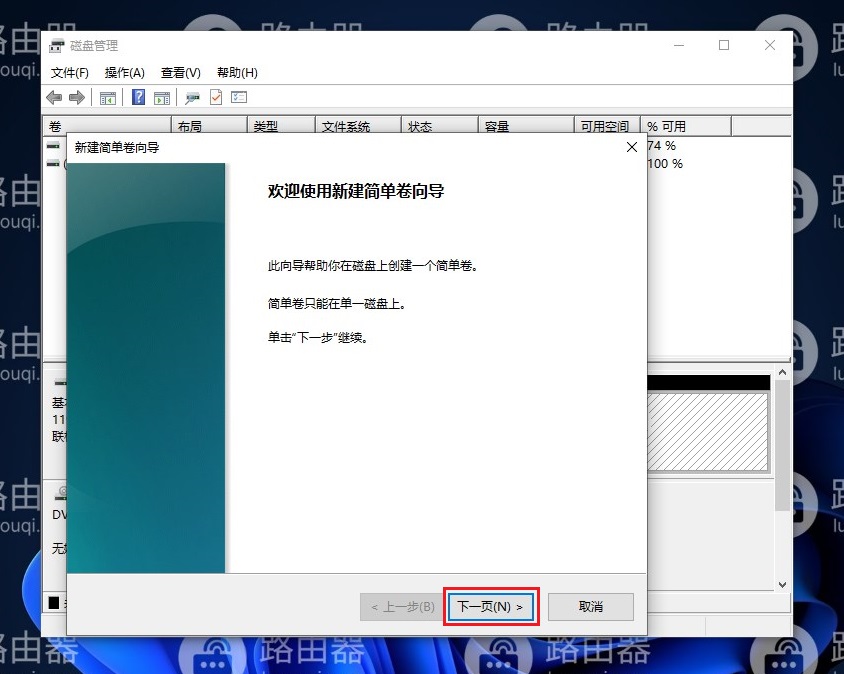Click the 取消 button in wizard
The width and height of the screenshot is (844, 674).
590,607
